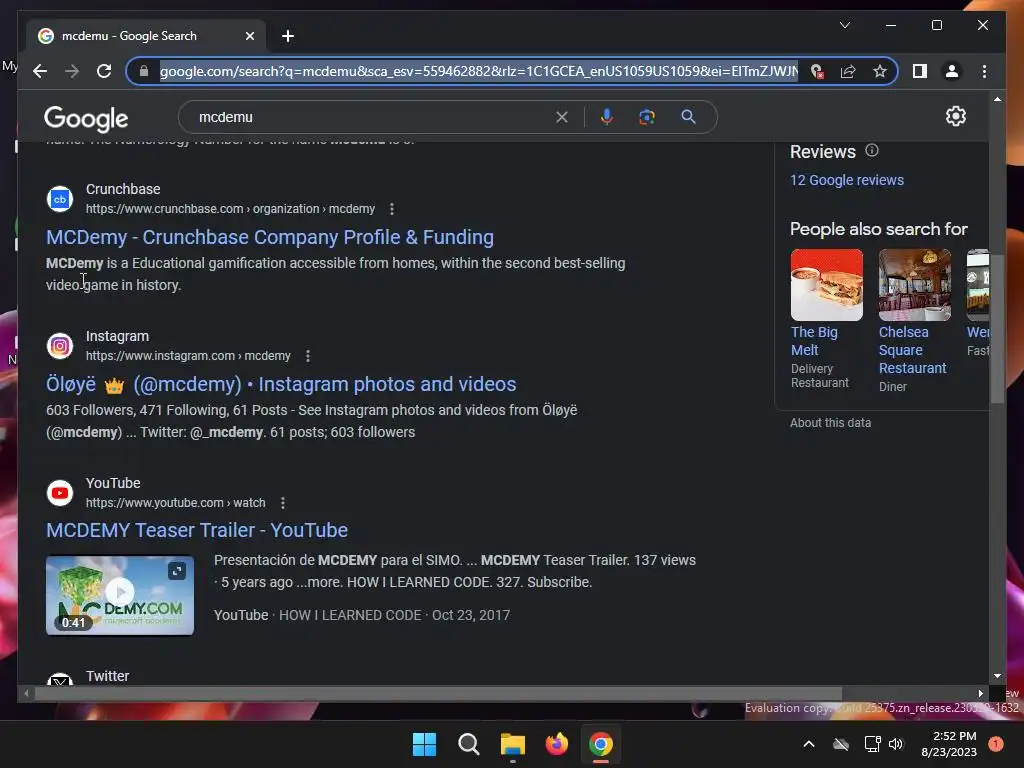
Task: Open a new browser tab
Action: click(288, 36)
